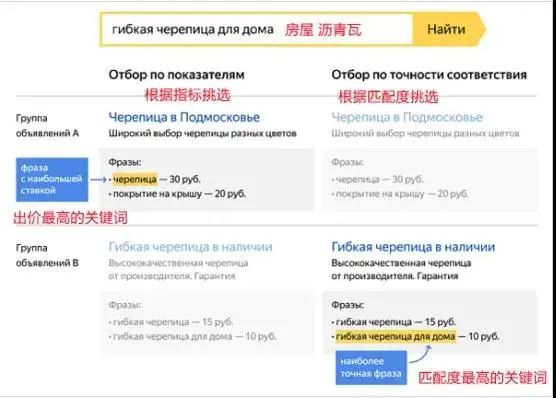Select покрытие на крышу — 20 руб. phrase
556x398 pixels.
(177, 194)
